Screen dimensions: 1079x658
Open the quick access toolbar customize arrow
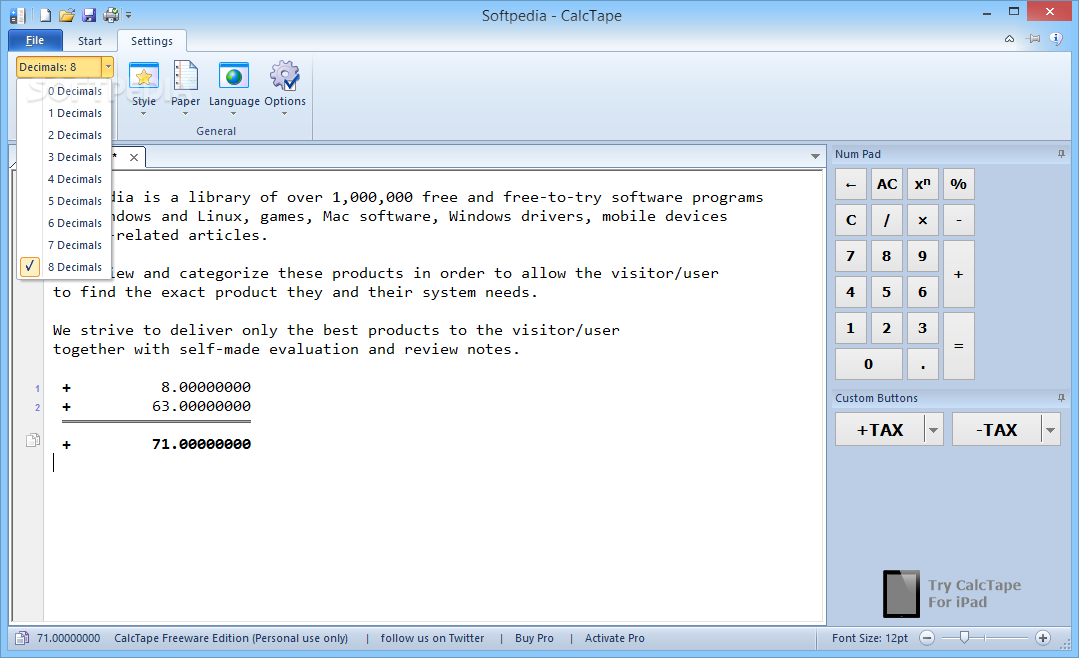tap(129, 15)
